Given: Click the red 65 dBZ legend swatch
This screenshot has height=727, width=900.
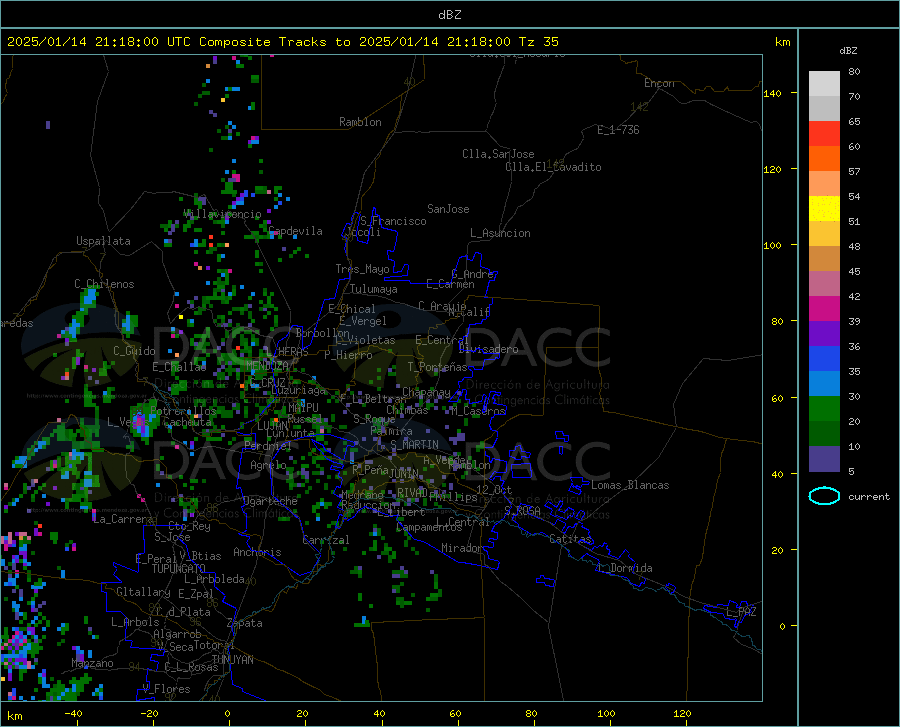Looking at the screenshot, I should [x=824, y=133].
